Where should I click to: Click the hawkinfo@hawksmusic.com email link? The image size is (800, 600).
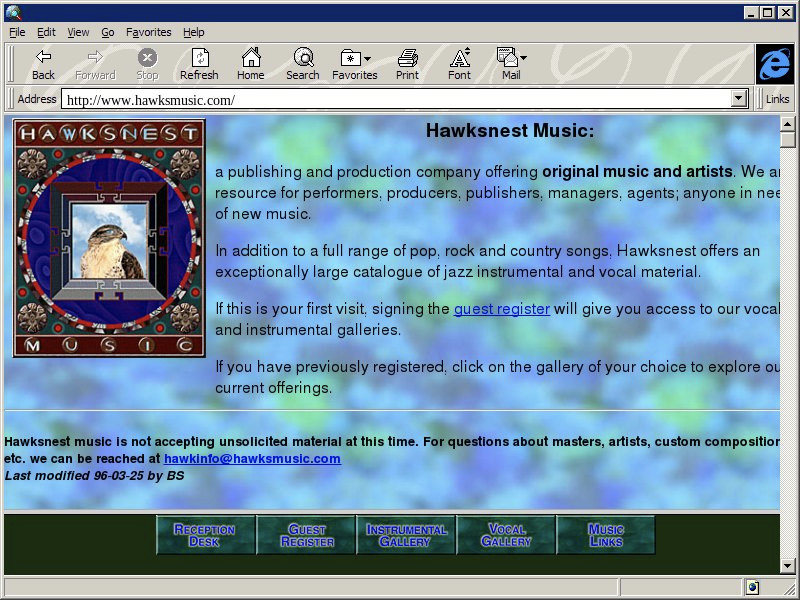tap(252, 459)
